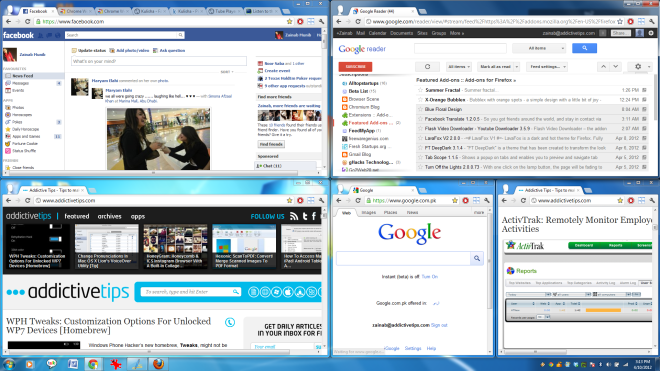
Task: Open Facebook notifications globe icon
Action: [x=58, y=35]
